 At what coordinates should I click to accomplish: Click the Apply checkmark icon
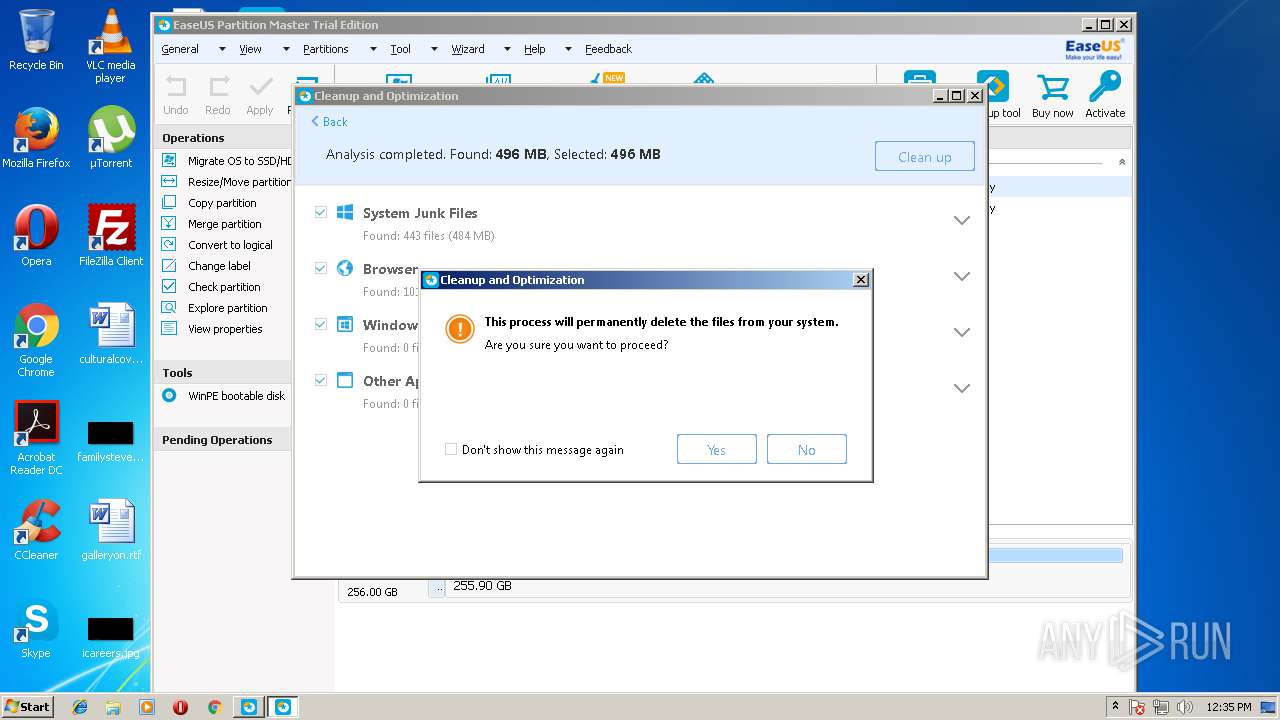pyautogui.click(x=260, y=86)
